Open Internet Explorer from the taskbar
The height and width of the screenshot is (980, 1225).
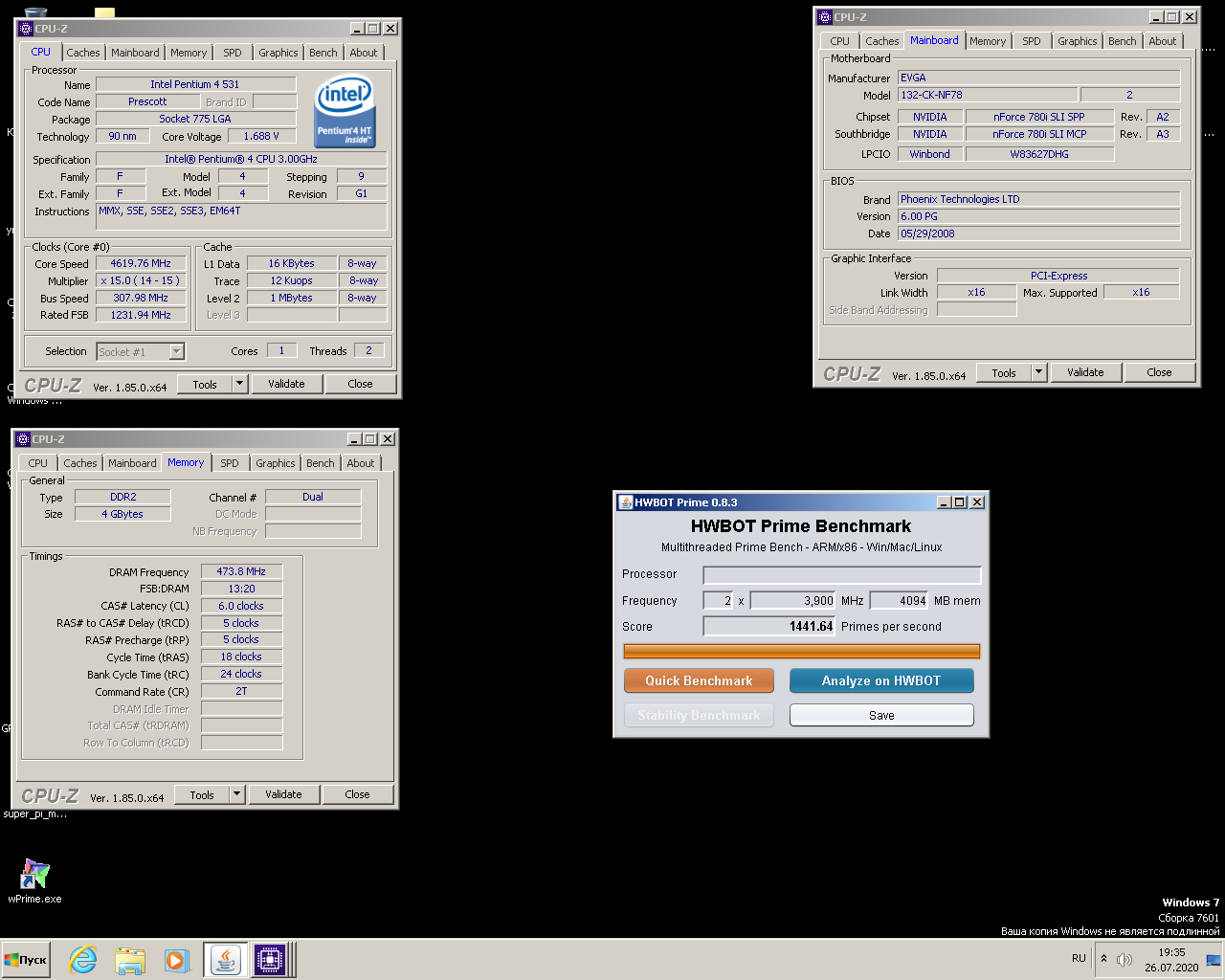83,960
